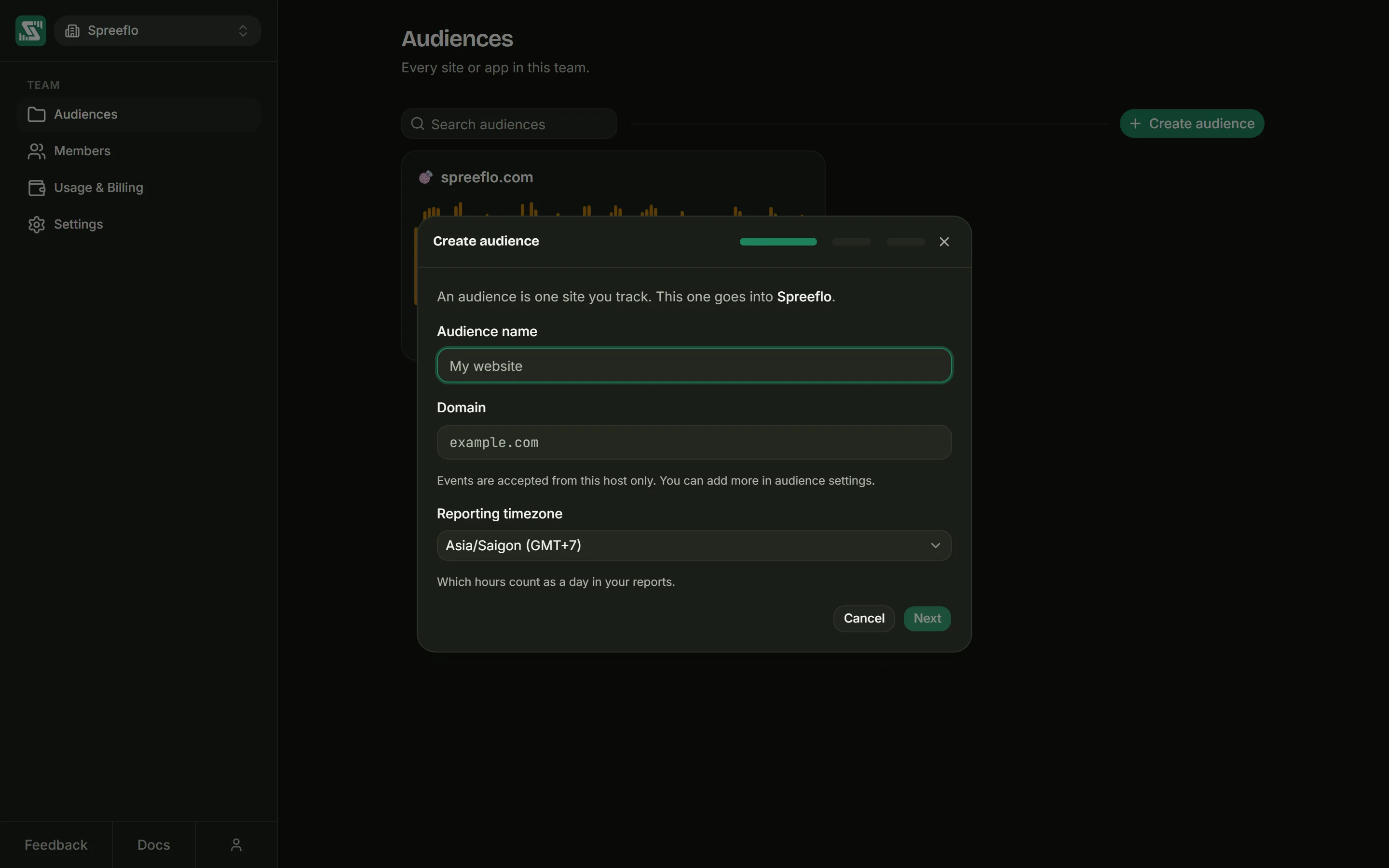Click the Create audience button
Viewport: 1389px width, 868px height.
click(x=1192, y=123)
